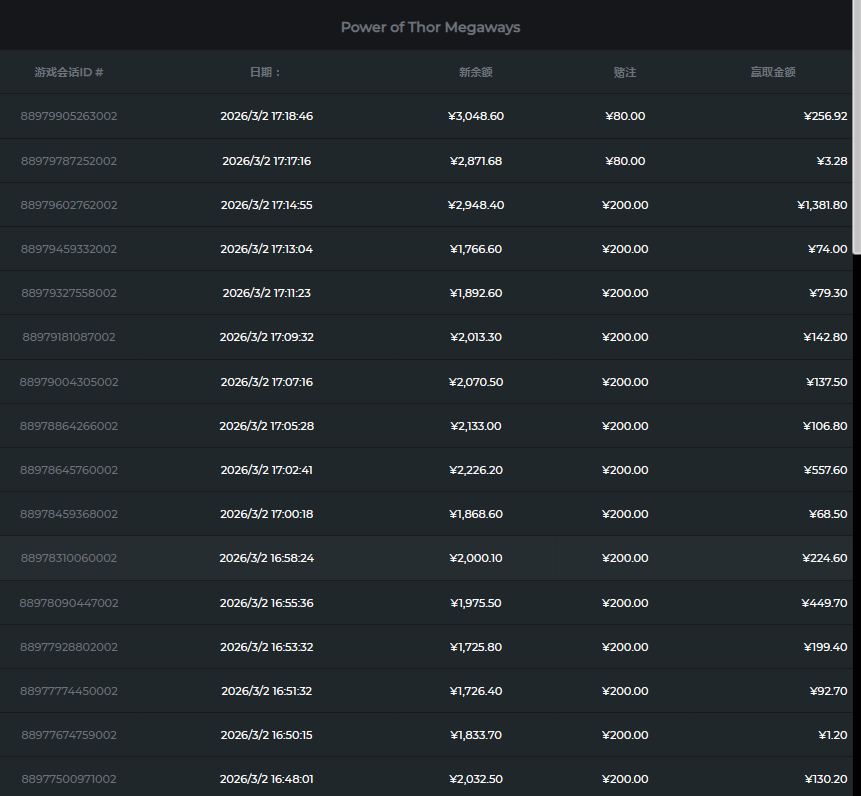This screenshot has height=796, width=861.
Task: Click the Power of Thor Megaways title
Action: coord(430,27)
